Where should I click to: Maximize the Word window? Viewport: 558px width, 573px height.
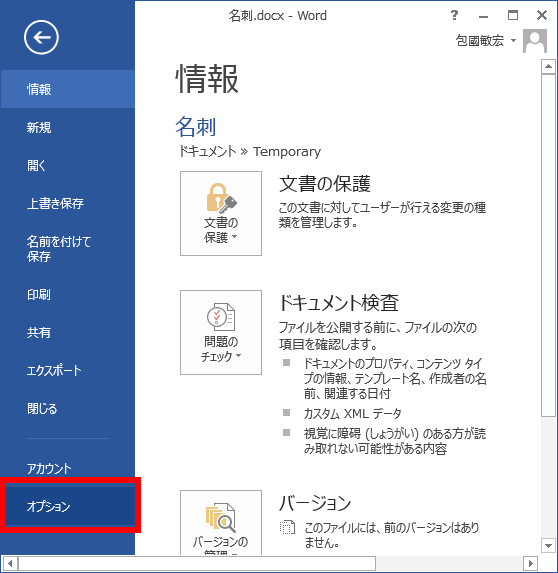point(513,15)
